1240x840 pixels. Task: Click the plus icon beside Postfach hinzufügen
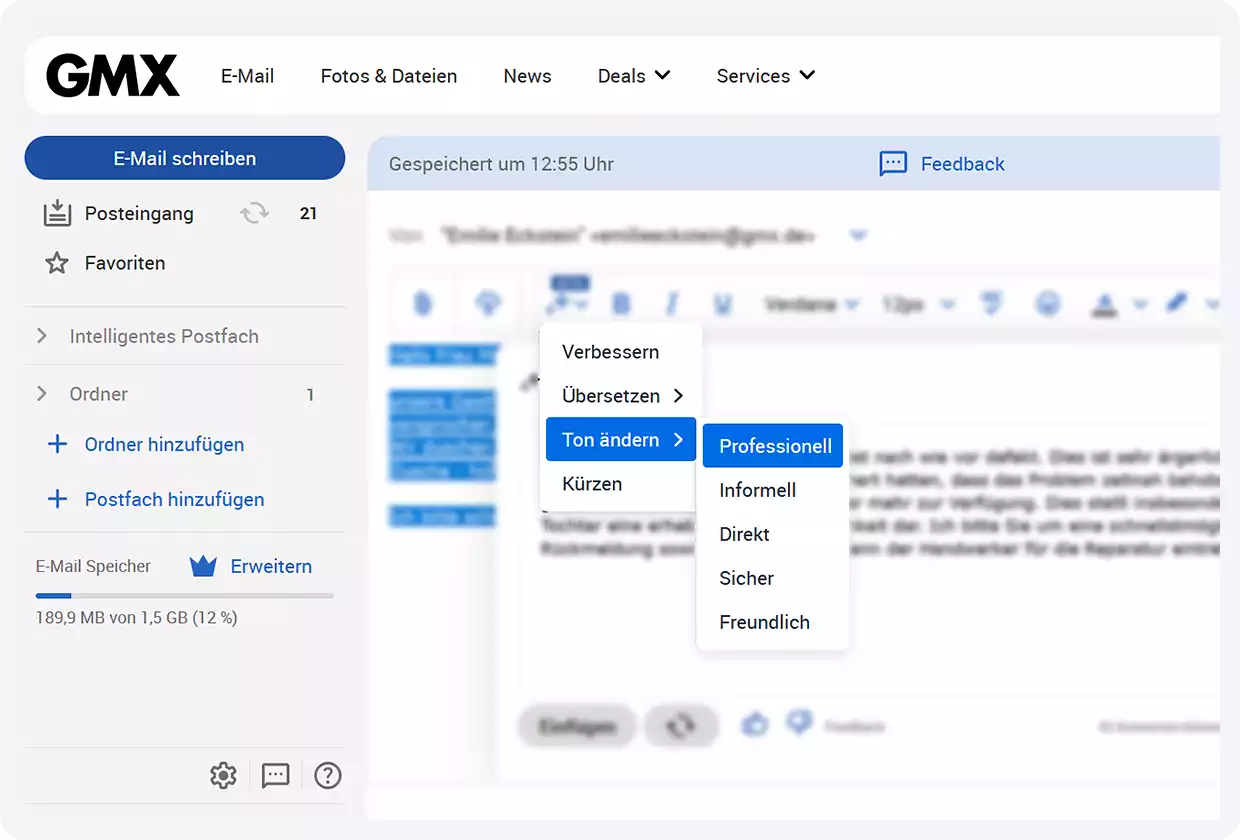pos(58,499)
